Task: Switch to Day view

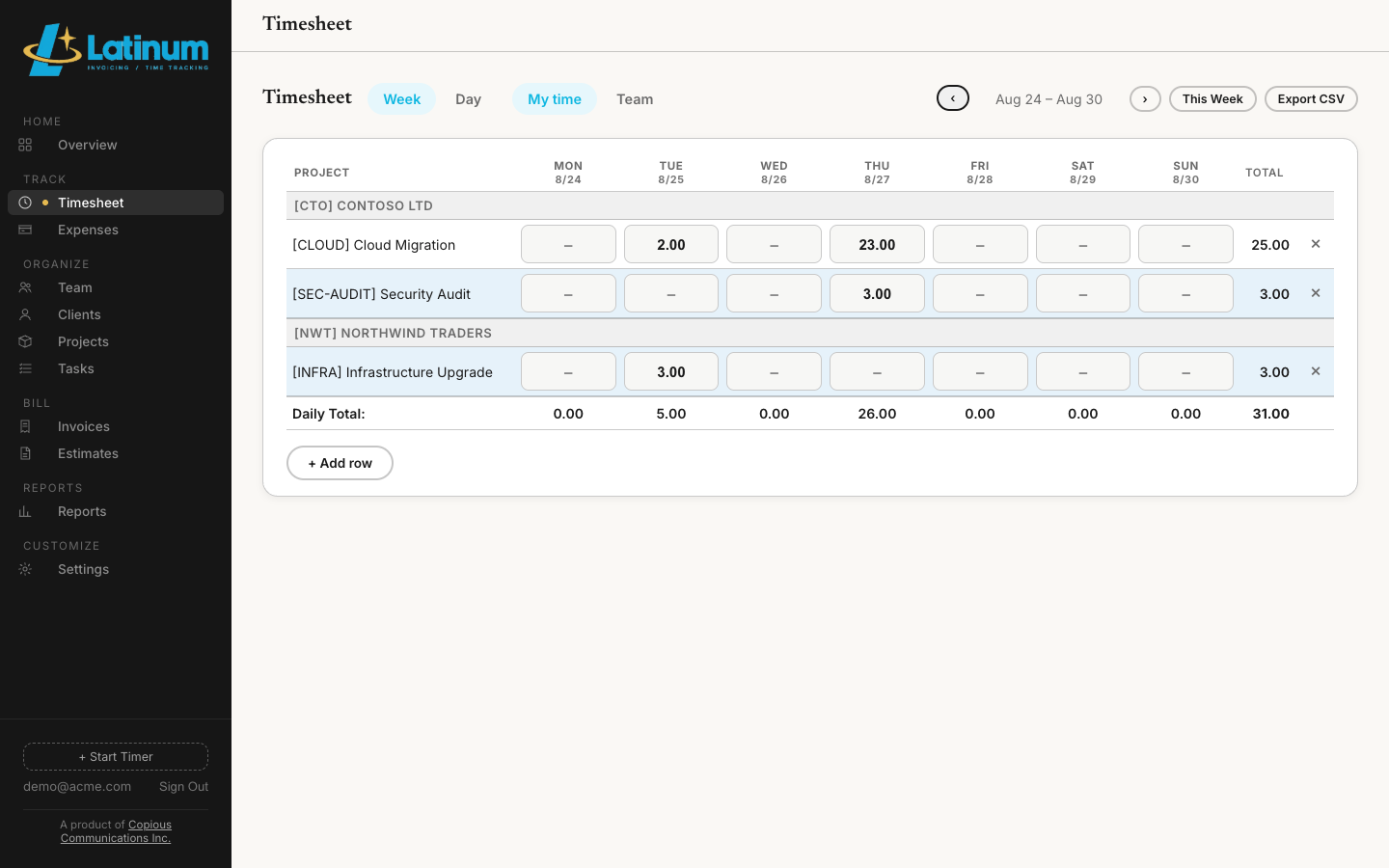Action: 468,99
